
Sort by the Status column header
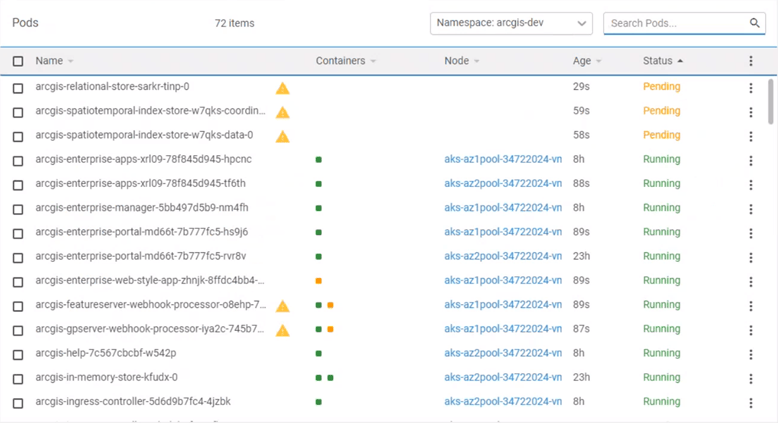click(x=658, y=61)
